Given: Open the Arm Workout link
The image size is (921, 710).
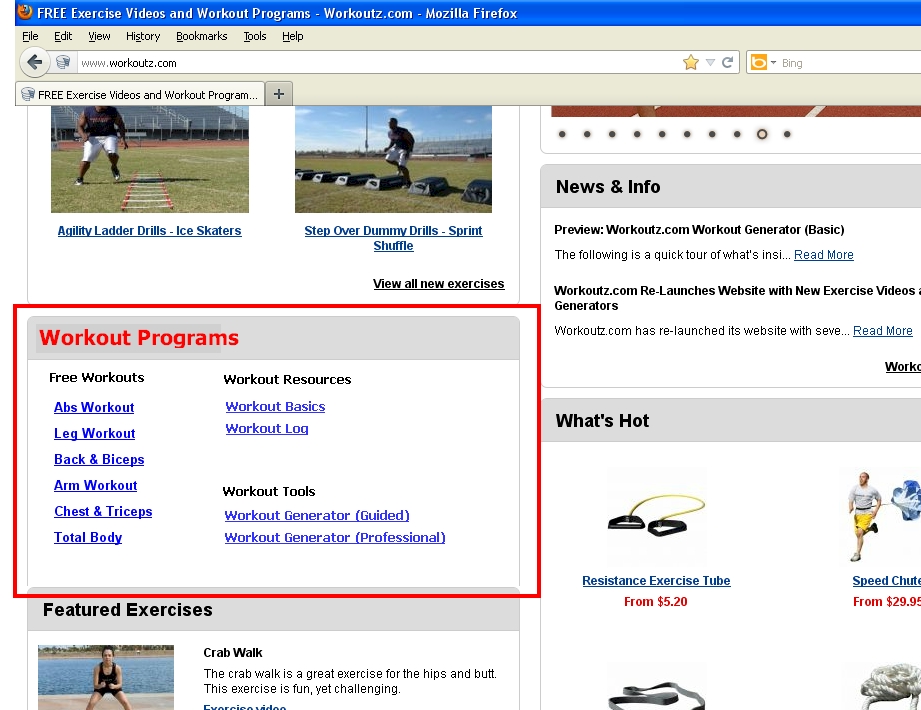Looking at the screenshot, I should point(95,486).
